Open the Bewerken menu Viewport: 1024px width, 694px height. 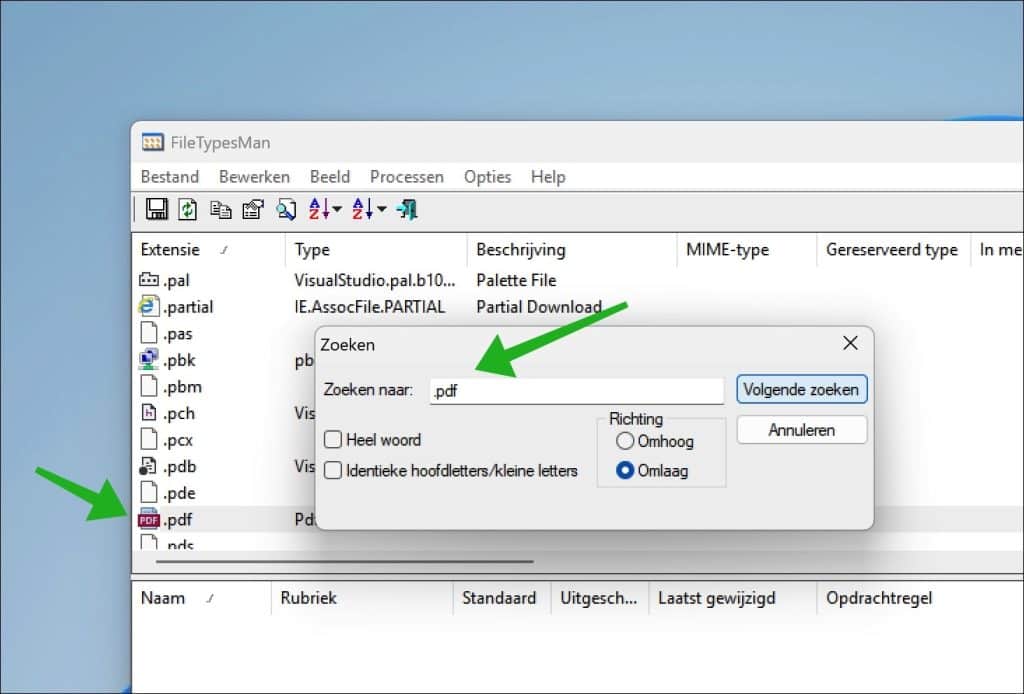[254, 176]
